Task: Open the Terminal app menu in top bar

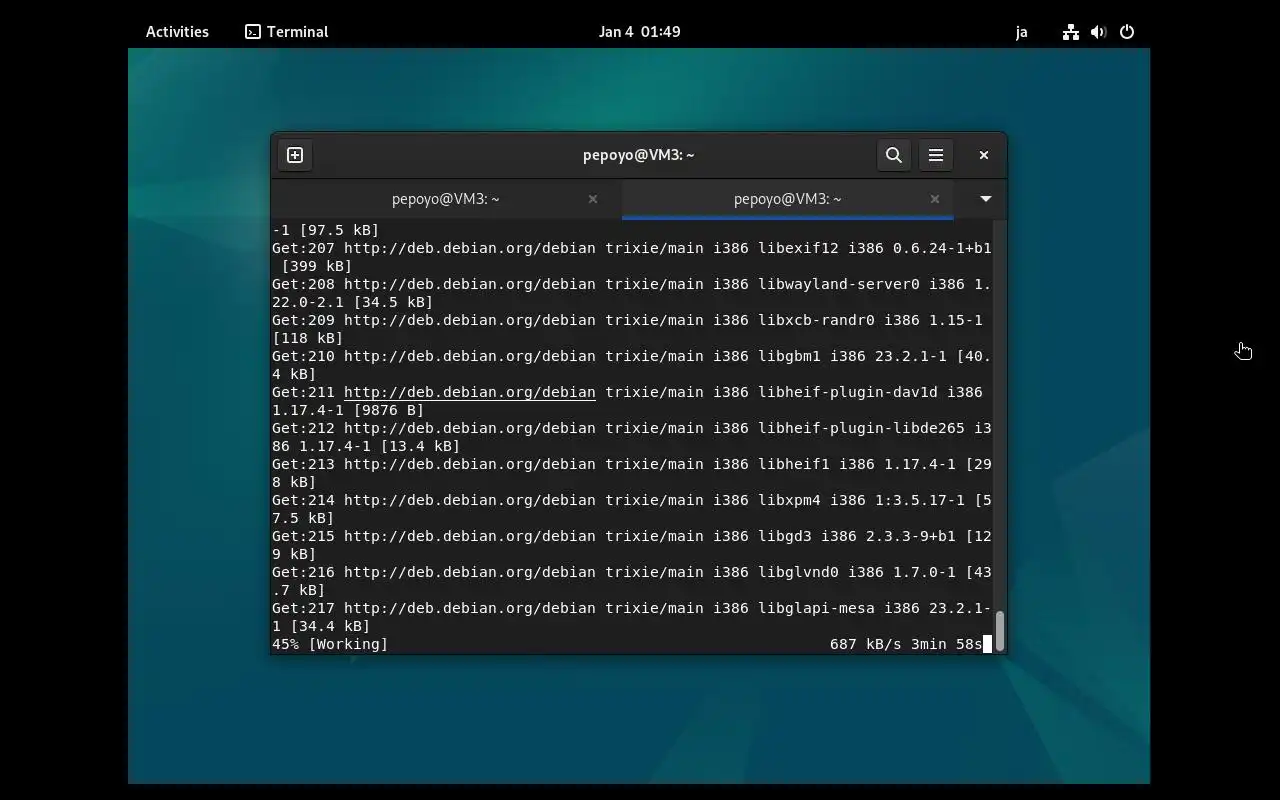Action: (287, 32)
